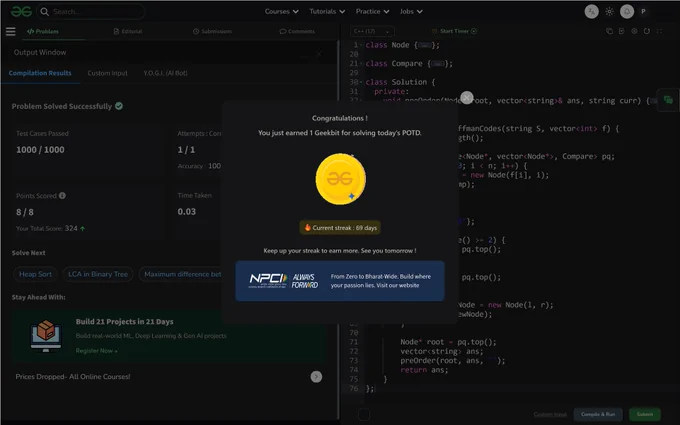The image size is (680, 425).
Task: Select the Custom Input tab
Action: (108, 73)
